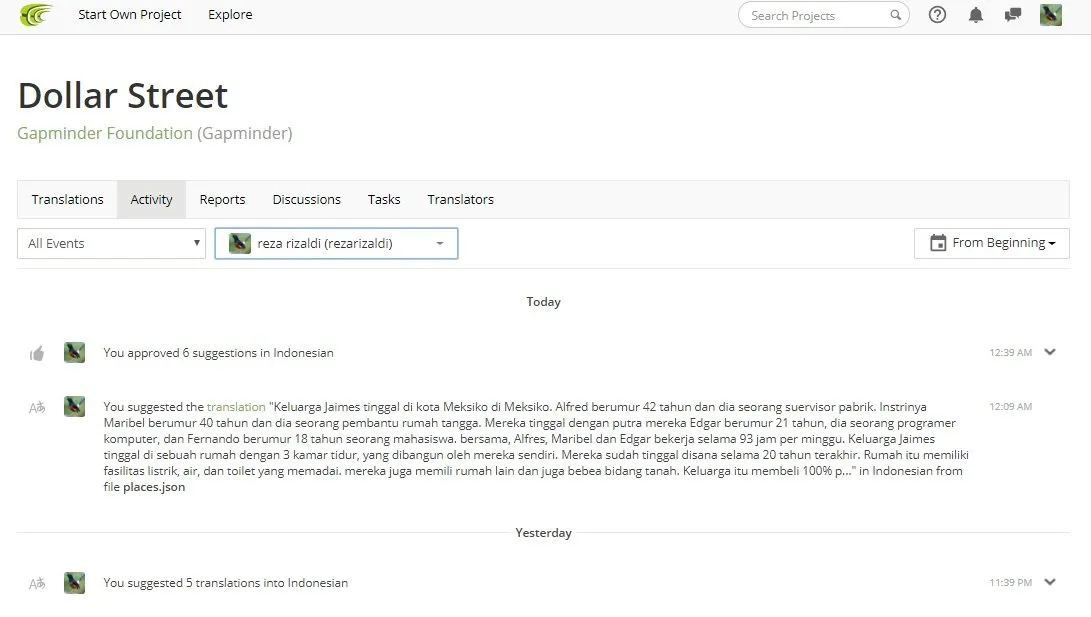Click avatar next to suggested 5 translations
This screenshot has width=1091, height=617.
tap(74, 583)
